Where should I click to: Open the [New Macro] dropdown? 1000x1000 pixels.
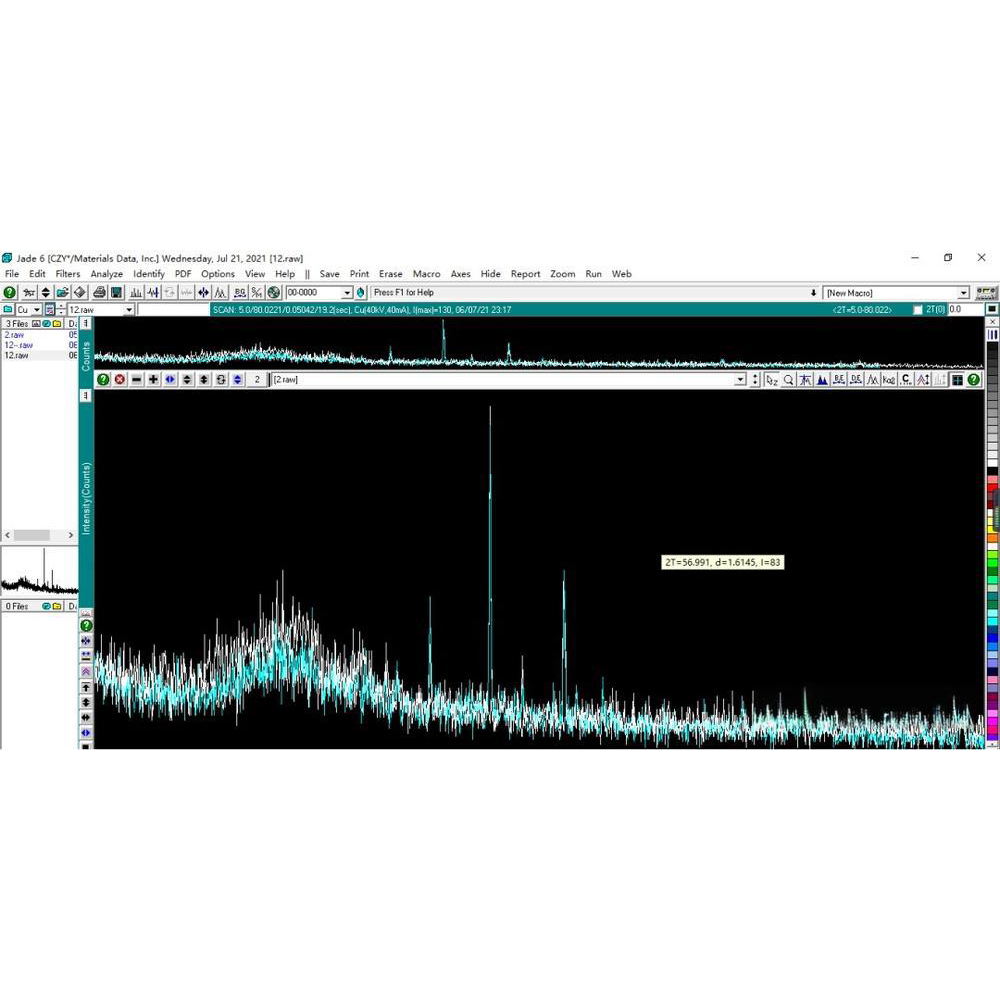click(x=963, y=293)
